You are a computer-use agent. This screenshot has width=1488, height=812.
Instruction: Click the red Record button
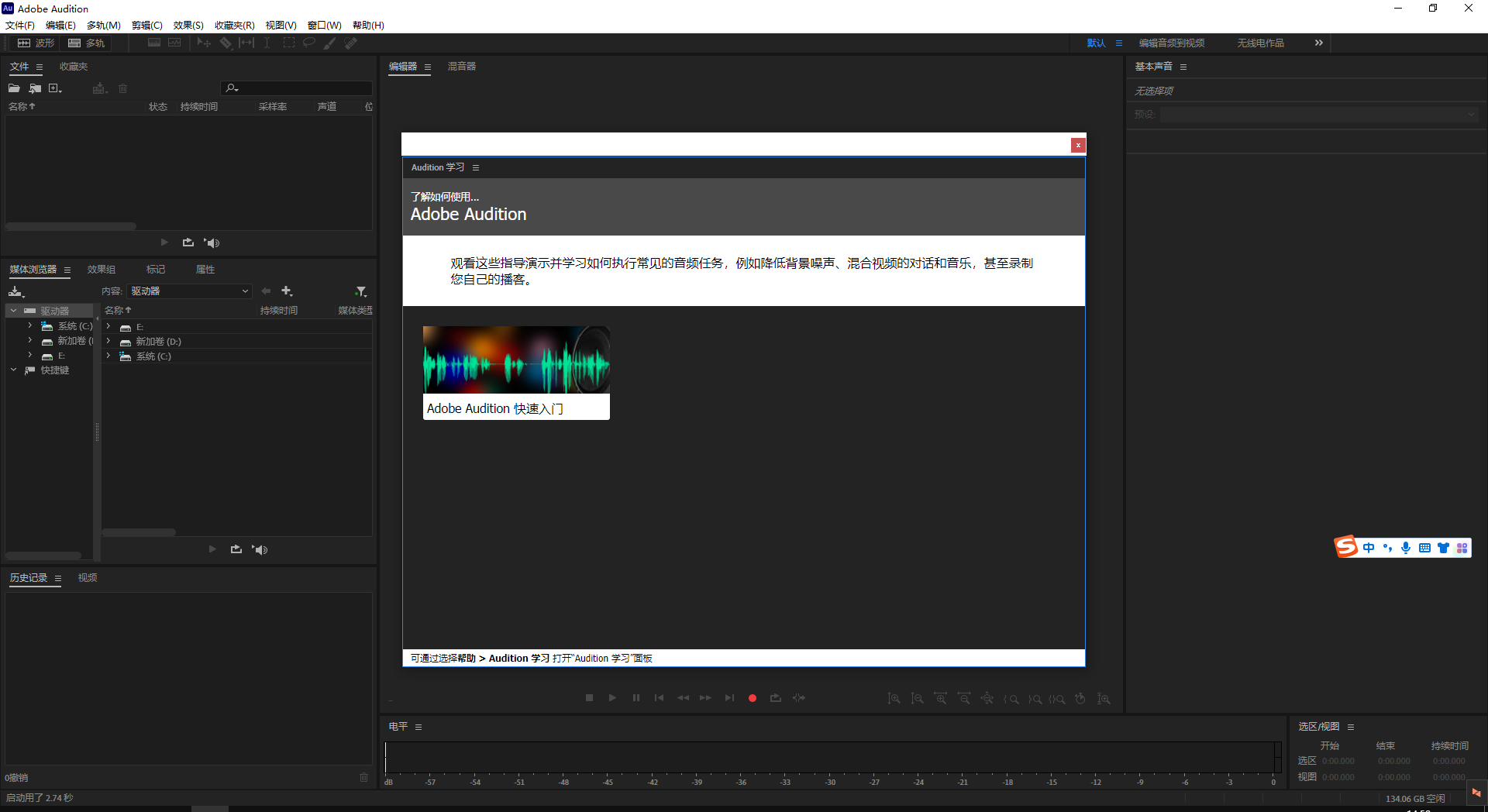pyautogui.click(x=752, y=698)
